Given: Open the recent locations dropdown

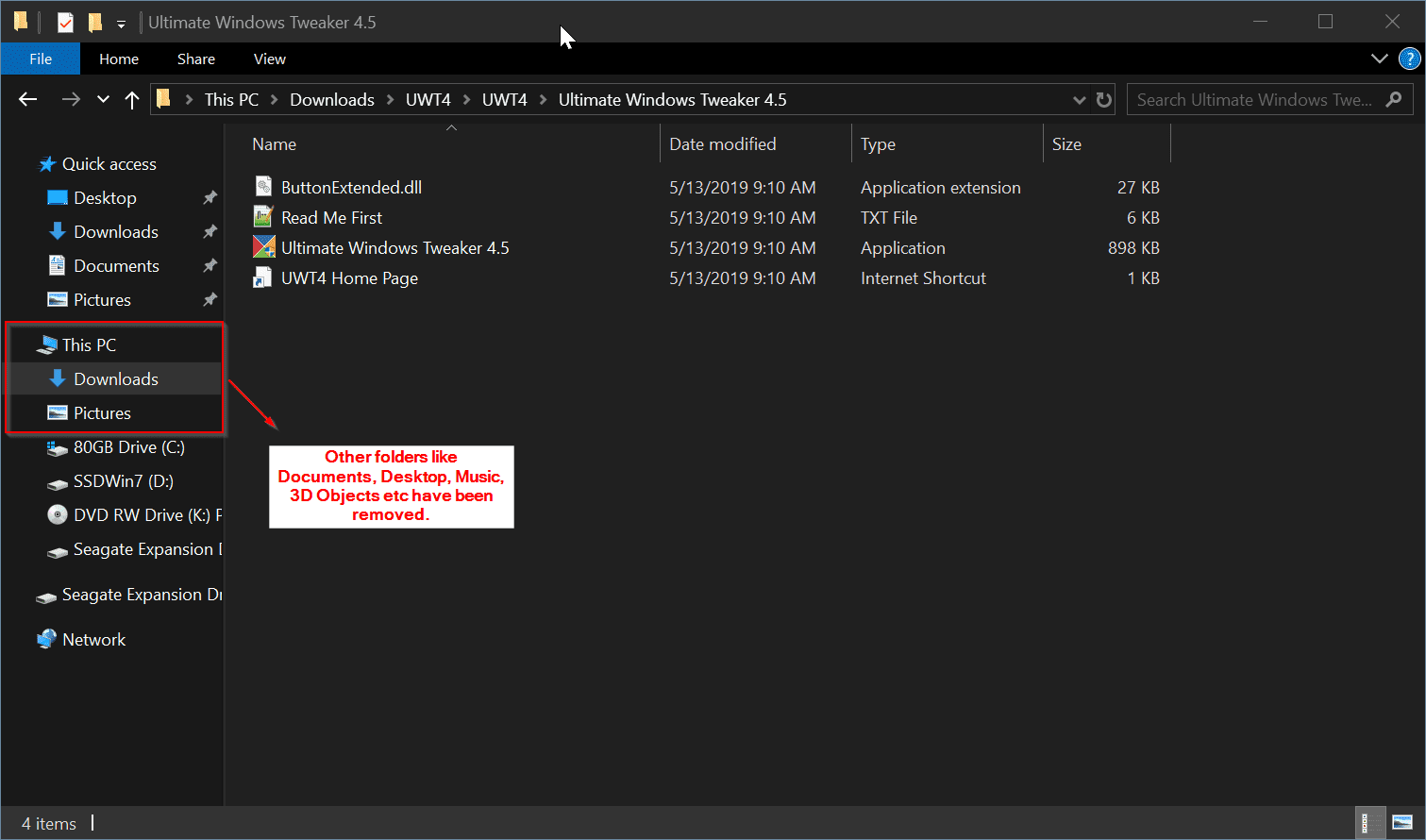Looking at the screenshot, I should (103, 100).
